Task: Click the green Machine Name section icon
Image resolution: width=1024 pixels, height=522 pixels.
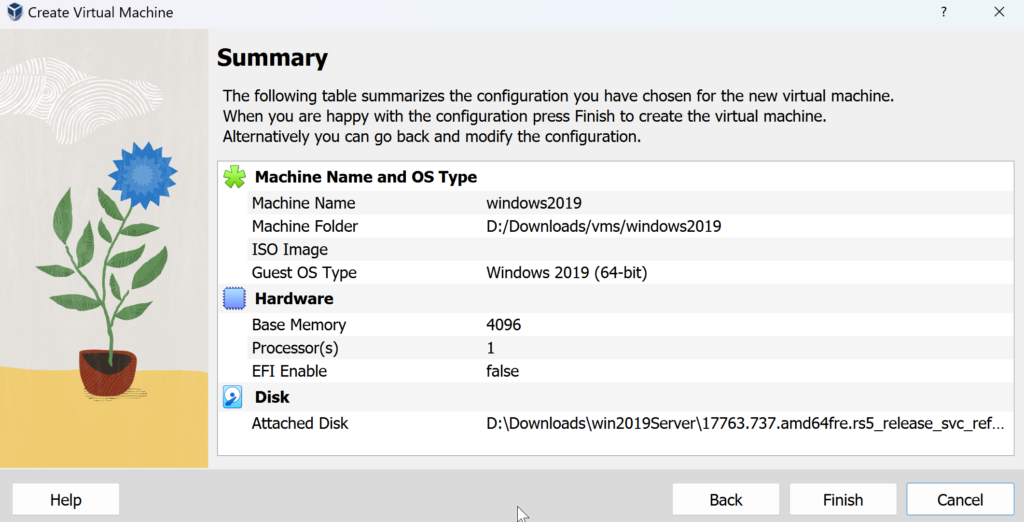Action: pos(234,177)
